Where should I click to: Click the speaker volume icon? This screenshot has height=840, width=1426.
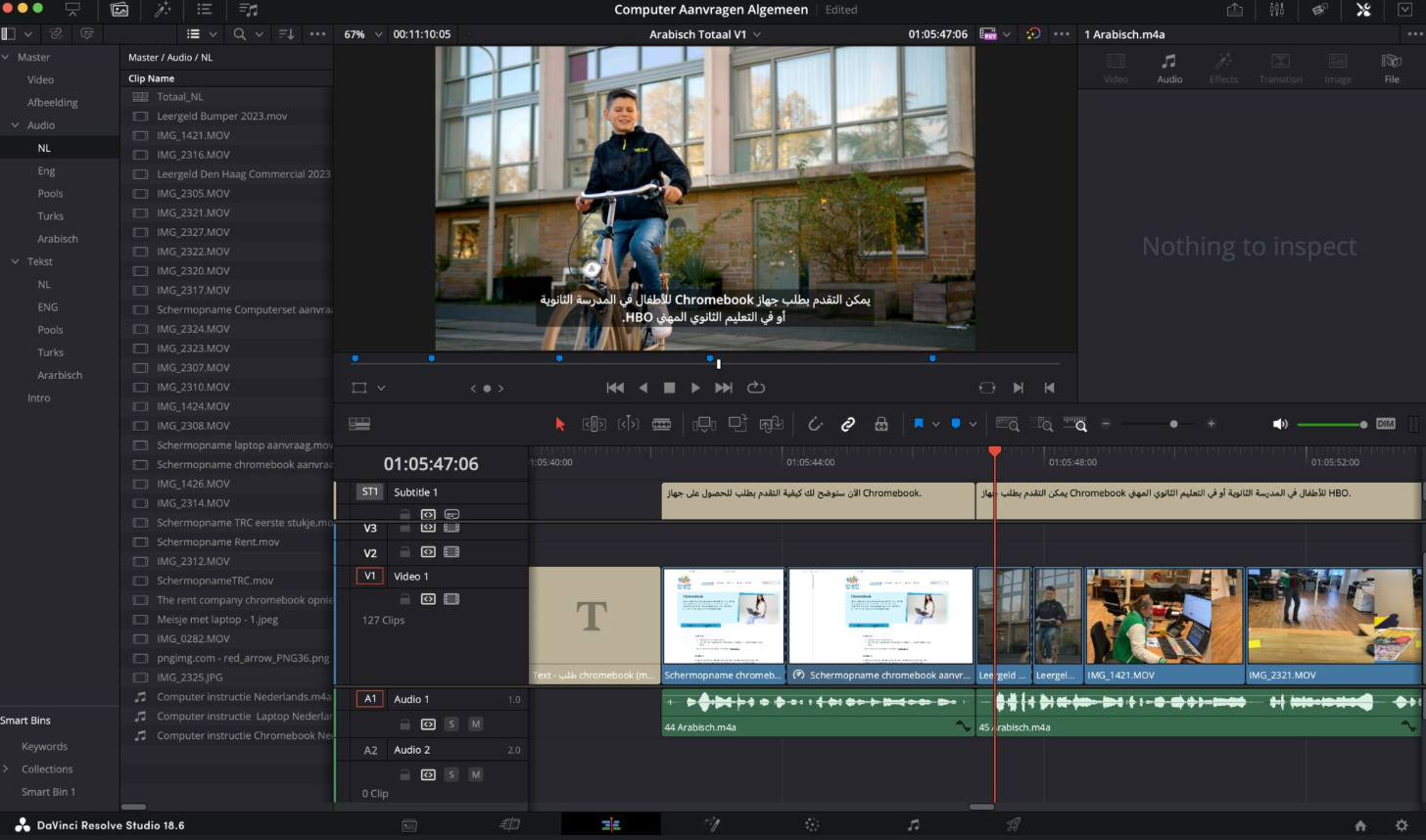[x=1279, y=424]
